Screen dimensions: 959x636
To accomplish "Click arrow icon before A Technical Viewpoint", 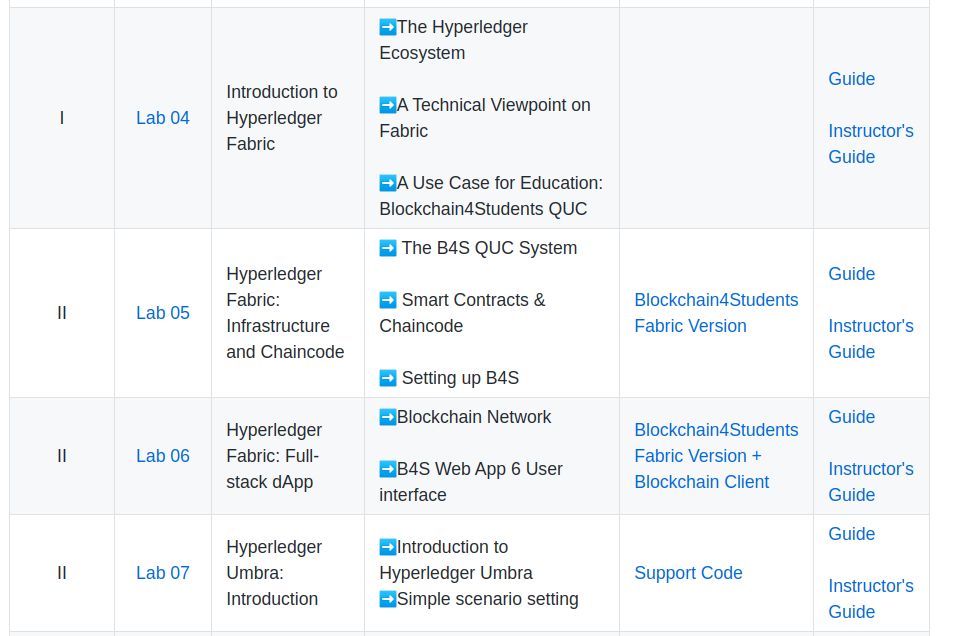I will (388, 105).
